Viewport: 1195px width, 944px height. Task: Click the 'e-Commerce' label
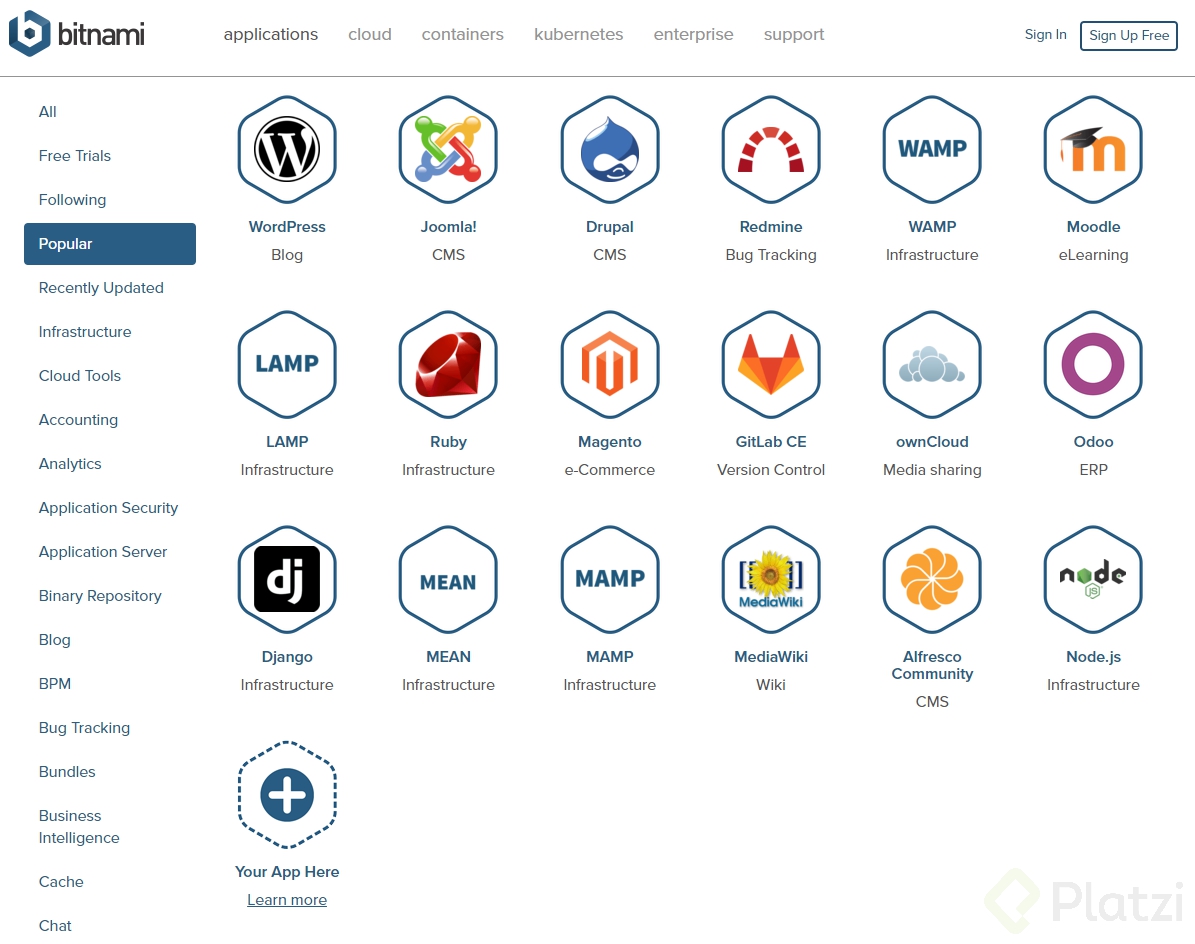610,470
